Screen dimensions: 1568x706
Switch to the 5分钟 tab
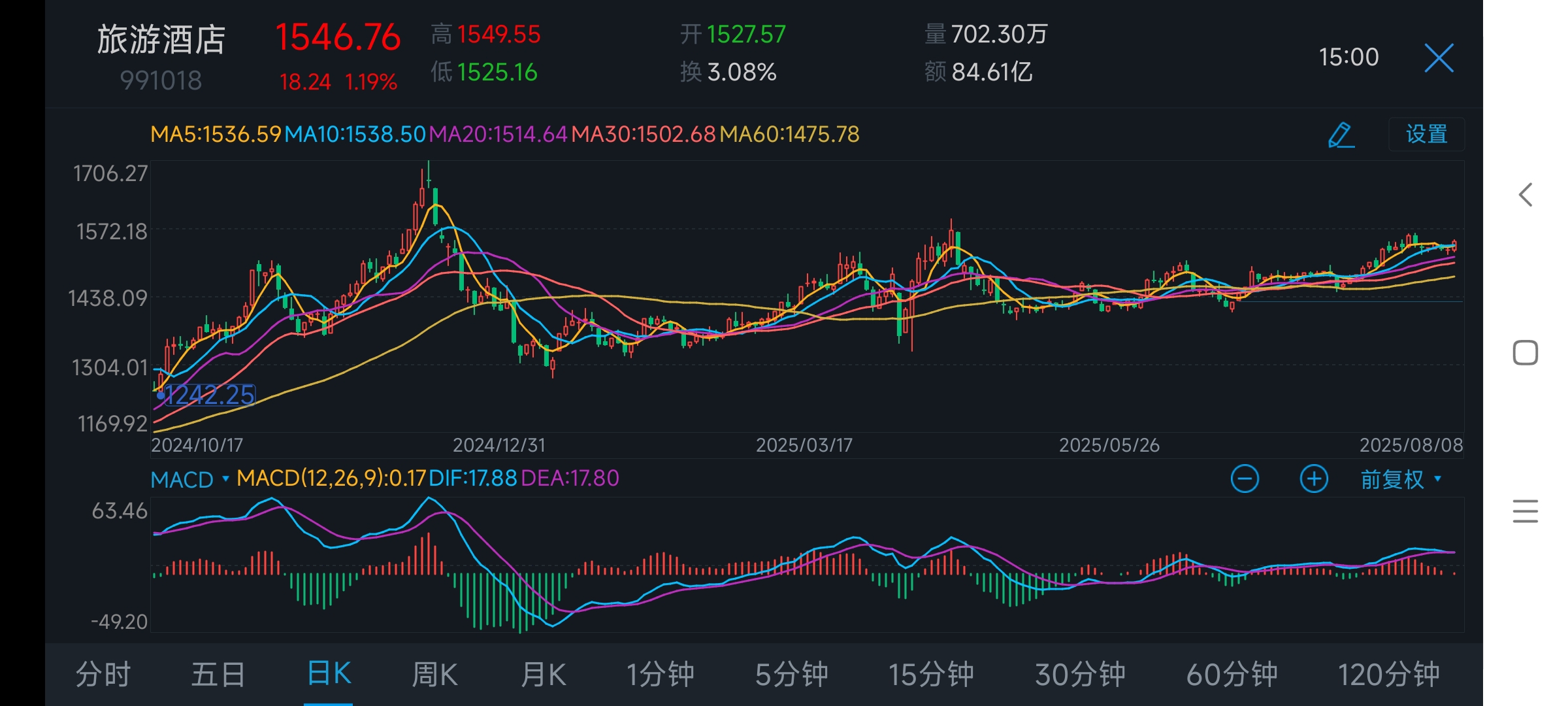(791, 674)
